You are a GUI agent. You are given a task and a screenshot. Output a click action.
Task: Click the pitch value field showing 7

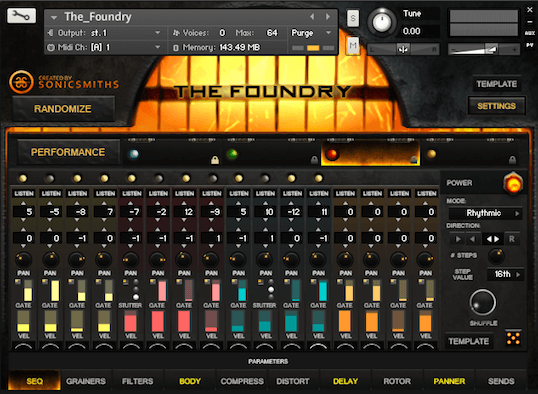tap(104, 212)
